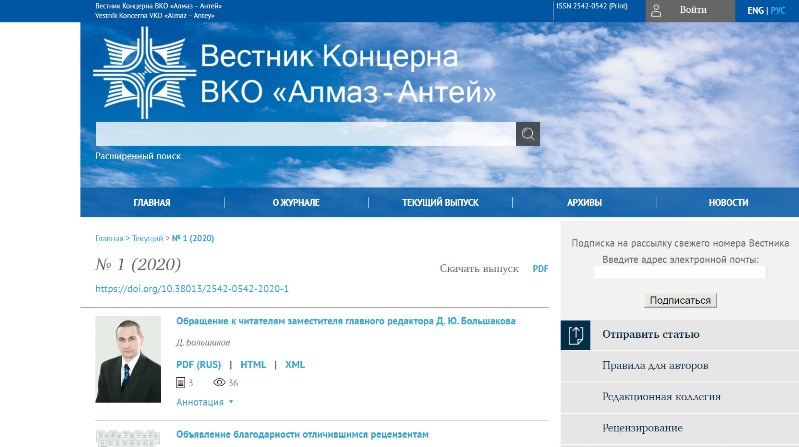Viewport: 799px width, 447px height.
Task: Switch language to РУС
Action: point(780,11)
